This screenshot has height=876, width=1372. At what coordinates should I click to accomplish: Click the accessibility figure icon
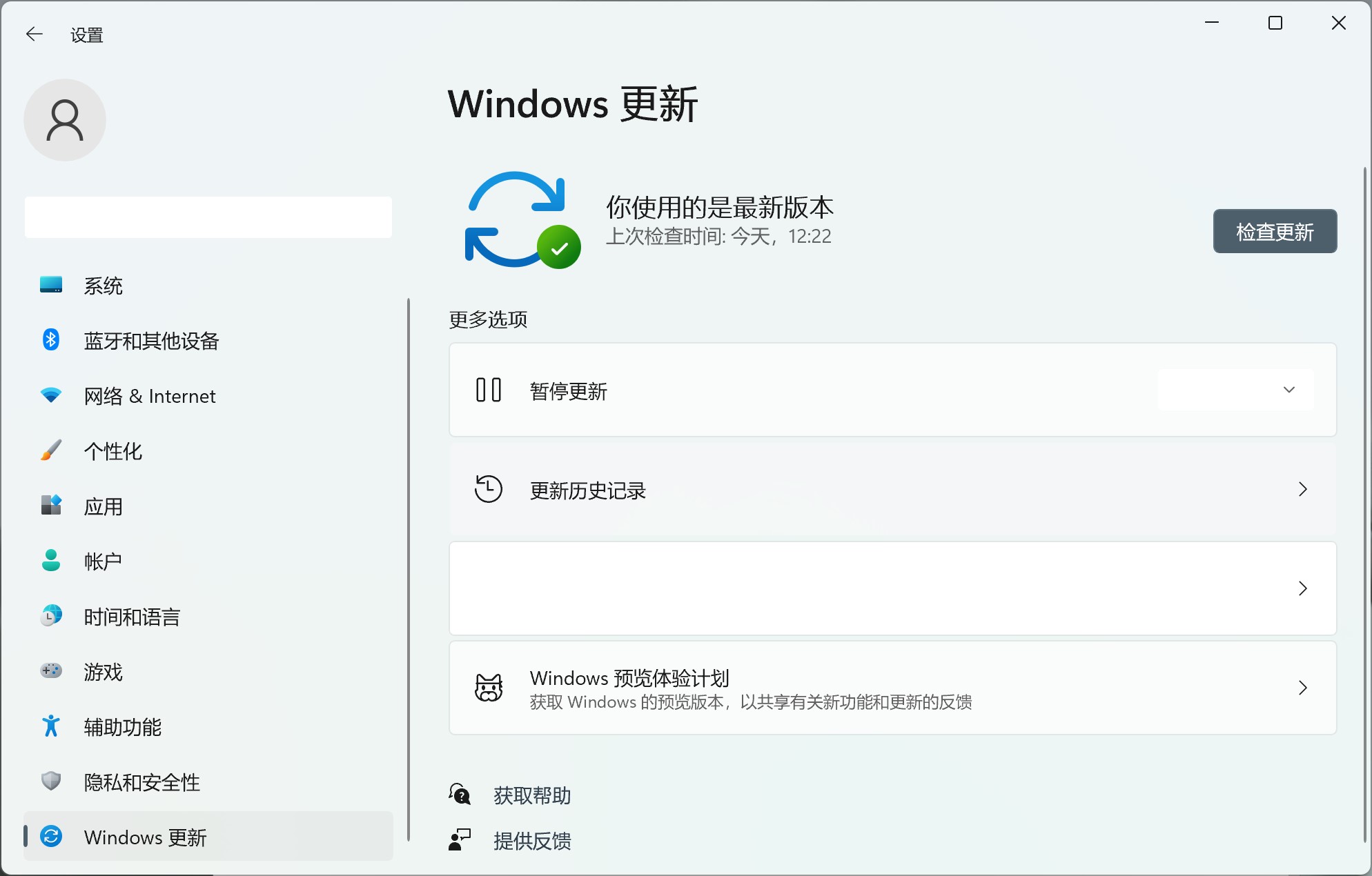[51, 726]
